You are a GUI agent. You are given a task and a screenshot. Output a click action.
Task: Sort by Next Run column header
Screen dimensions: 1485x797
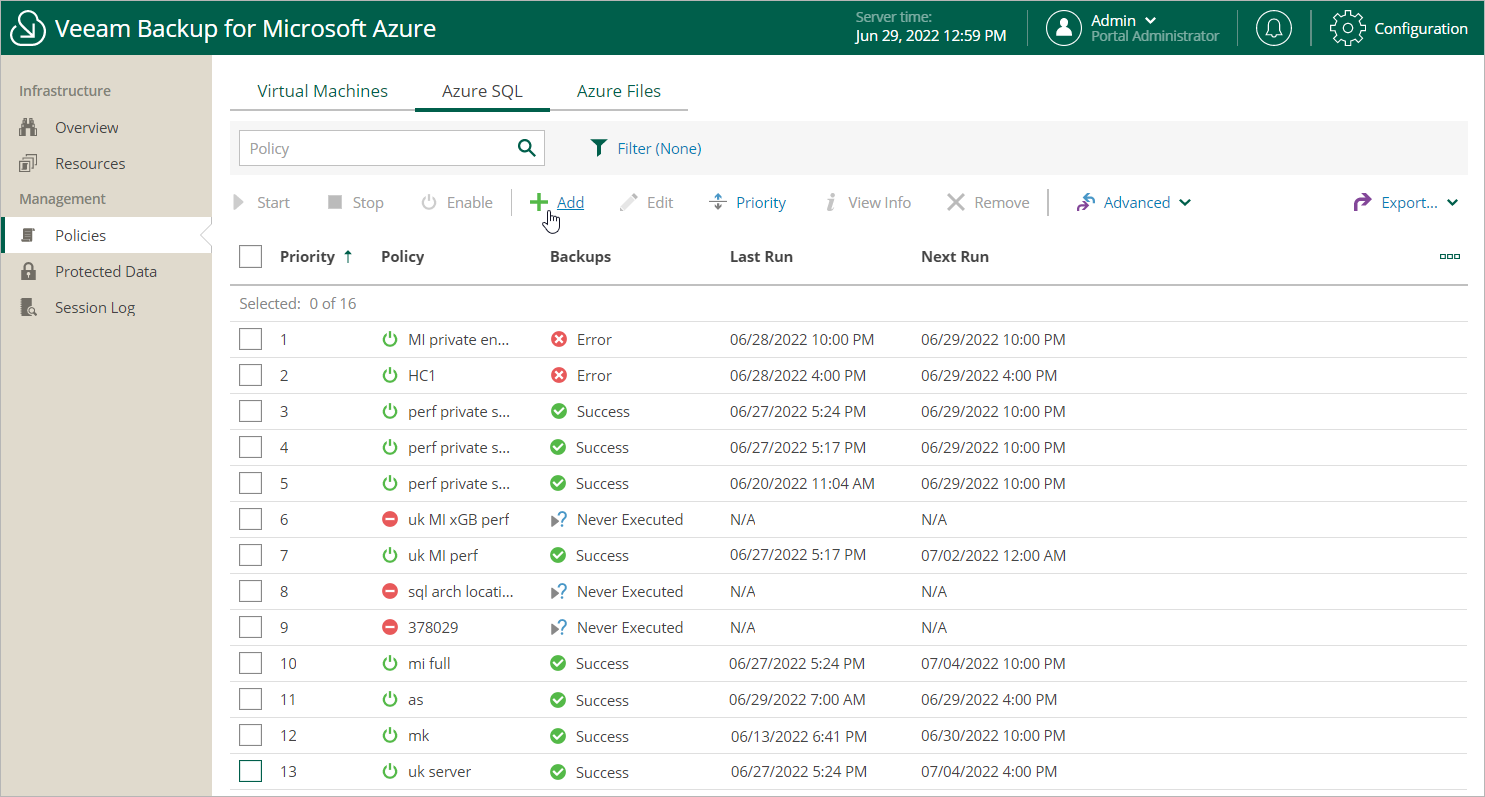click(955, 256)
